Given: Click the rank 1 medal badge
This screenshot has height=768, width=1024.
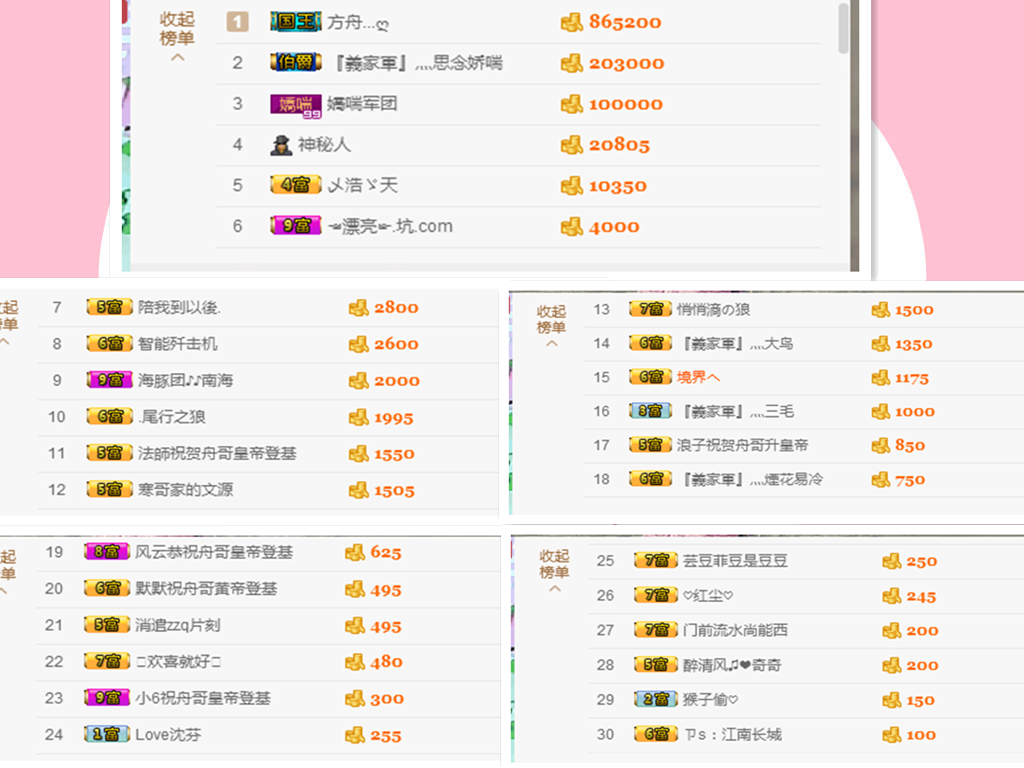Looking at the screenshot, I should point(237,22).
